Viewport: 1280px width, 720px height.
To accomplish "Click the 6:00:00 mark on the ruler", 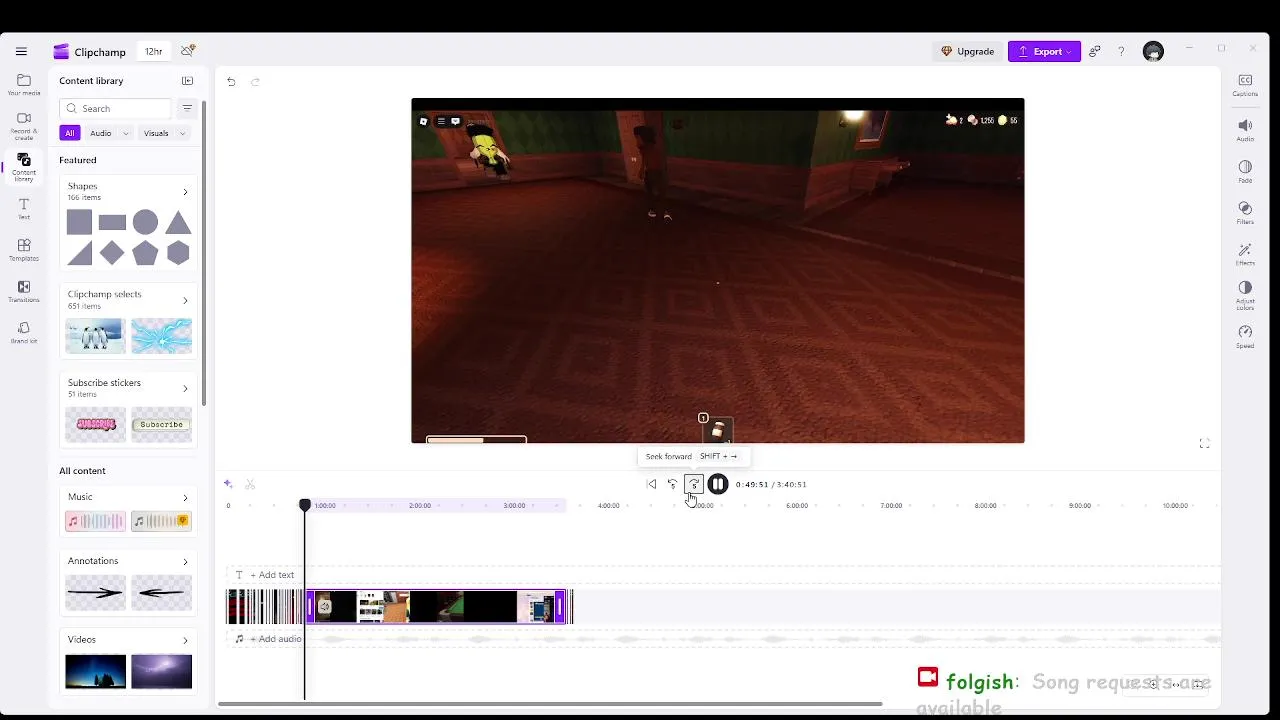I will point(797,506).
